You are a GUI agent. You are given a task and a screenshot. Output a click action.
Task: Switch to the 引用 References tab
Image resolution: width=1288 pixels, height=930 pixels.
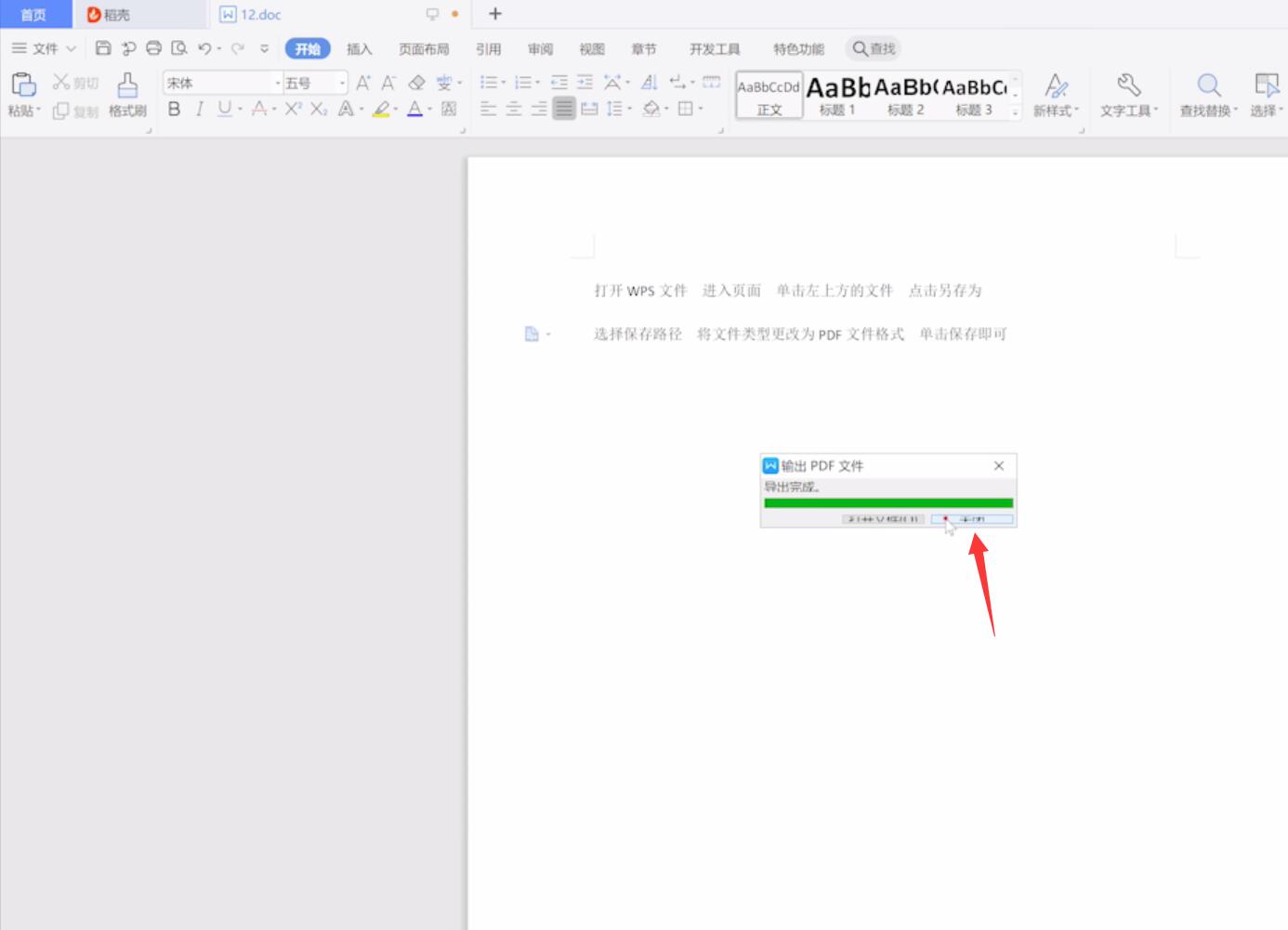click(488, 49)
